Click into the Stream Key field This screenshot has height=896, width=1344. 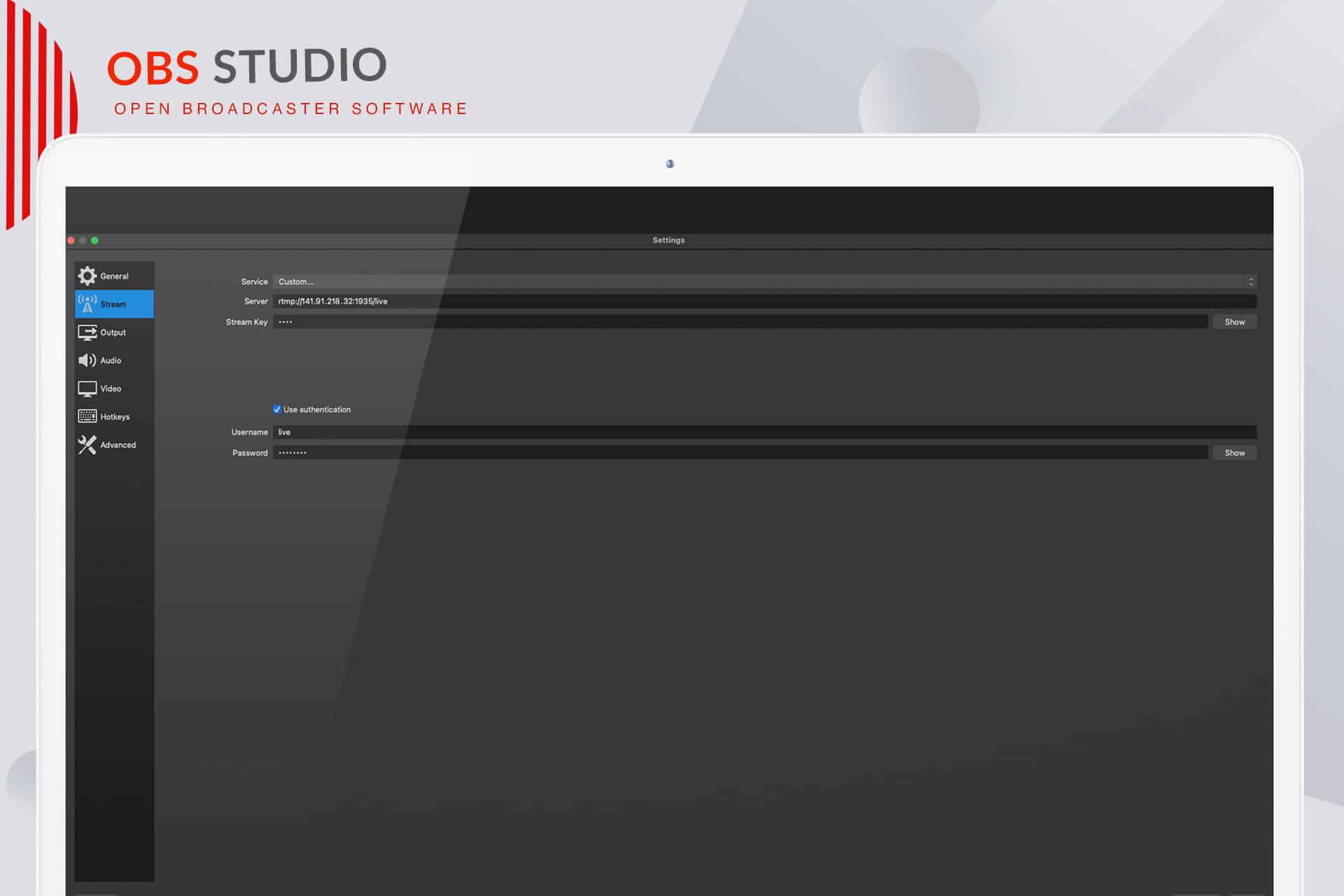tap(741, 322)
